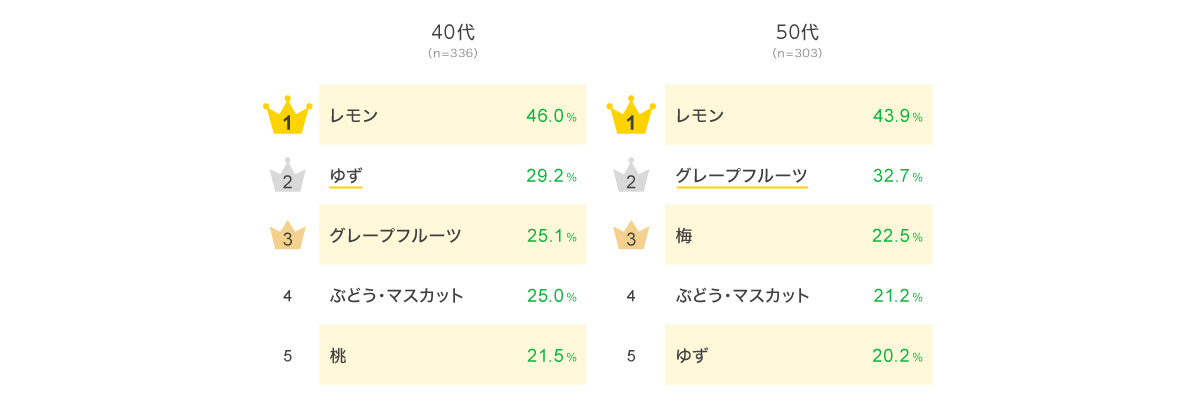
Task: Click the silver rank 2 crown under 50代
Action: pyautogui.click(x=631, y=175)
